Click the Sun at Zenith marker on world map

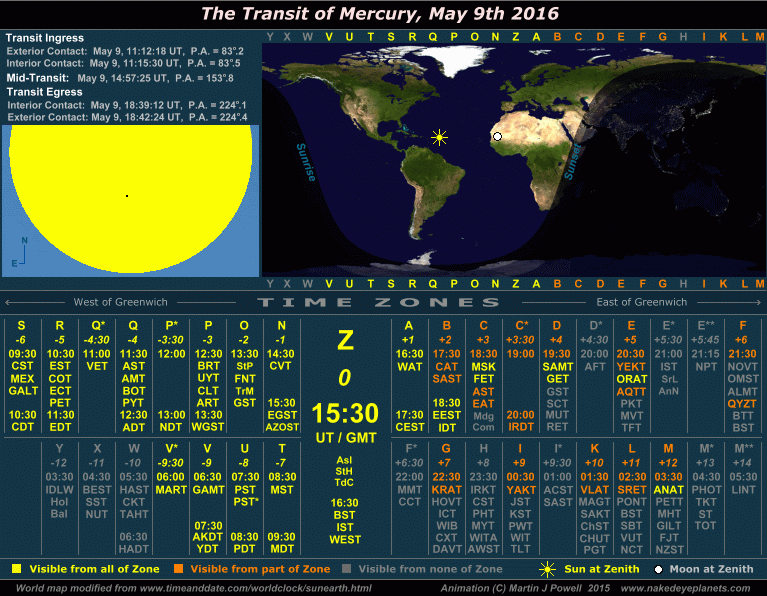(438, 137)
